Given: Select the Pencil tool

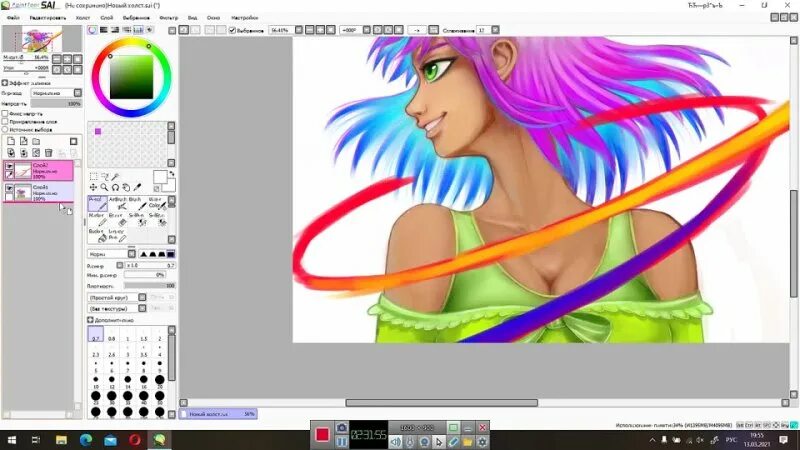Looking at the screenshot, I should coord(97,203).
